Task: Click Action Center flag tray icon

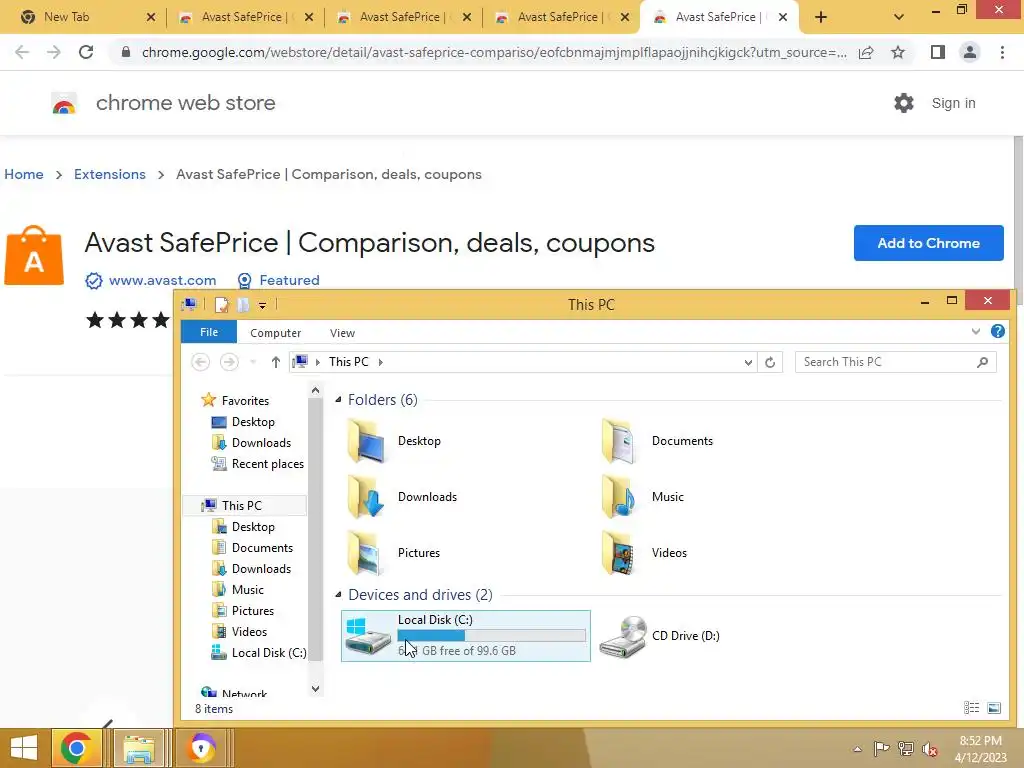Action: (881, 749)
